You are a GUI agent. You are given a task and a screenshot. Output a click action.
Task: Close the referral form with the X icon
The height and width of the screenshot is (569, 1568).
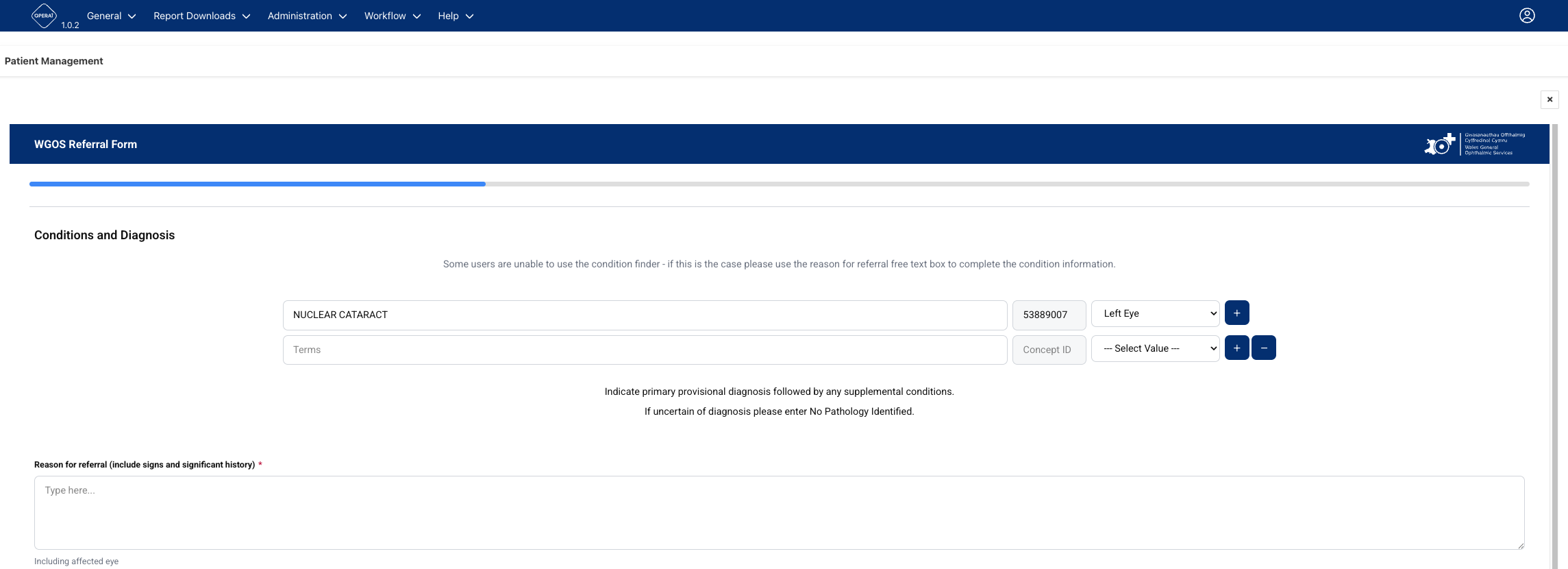(x=1550, y=99)
